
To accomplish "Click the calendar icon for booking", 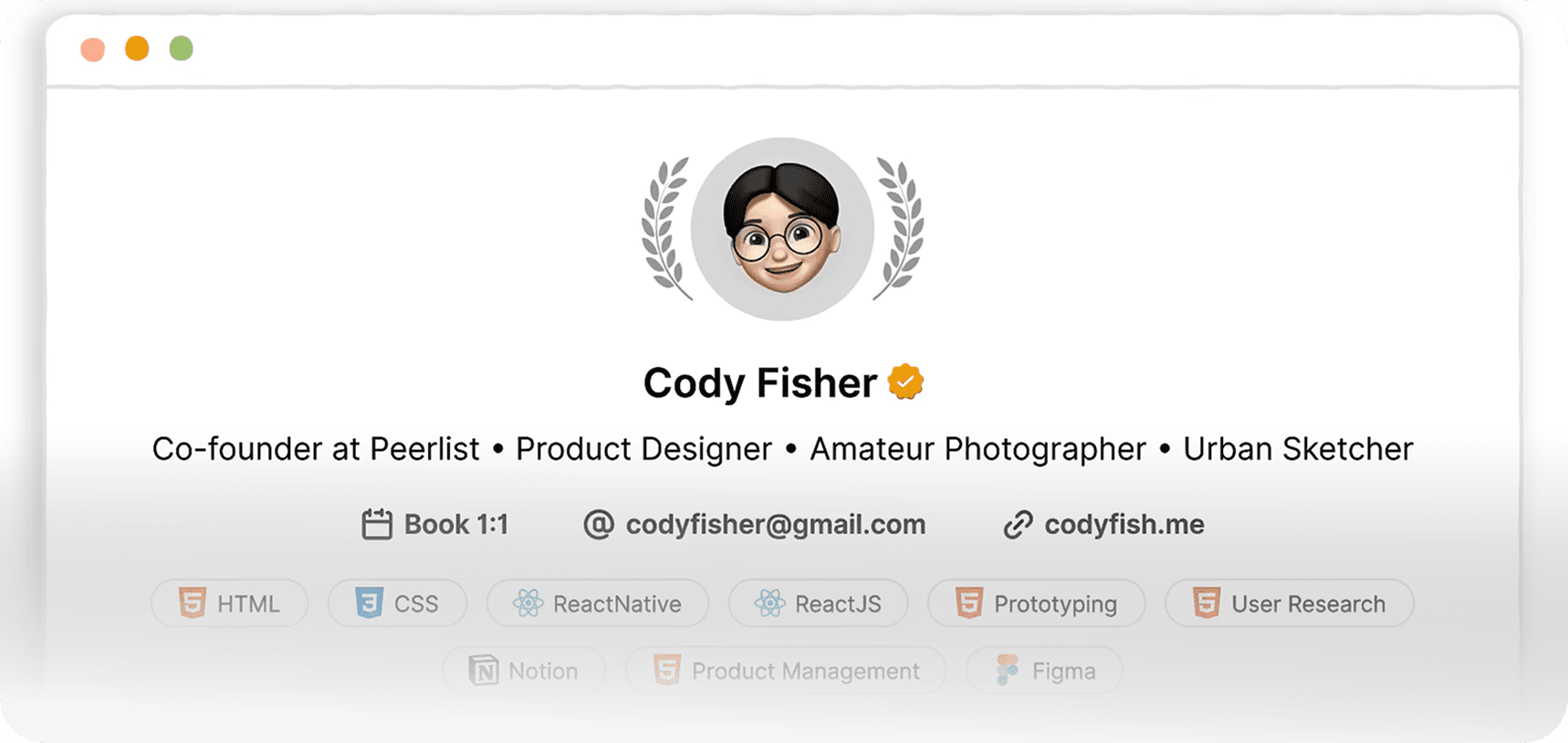I will (376, 525).
